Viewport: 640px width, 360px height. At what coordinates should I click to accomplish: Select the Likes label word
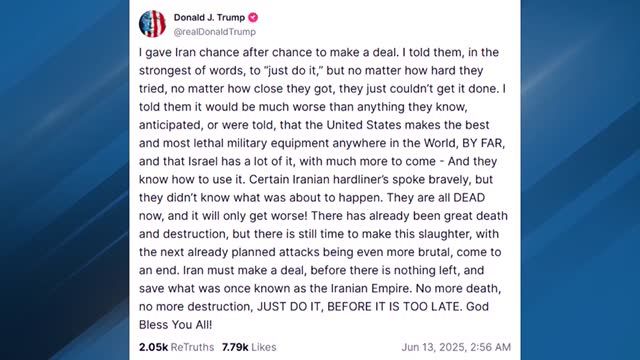264,347
